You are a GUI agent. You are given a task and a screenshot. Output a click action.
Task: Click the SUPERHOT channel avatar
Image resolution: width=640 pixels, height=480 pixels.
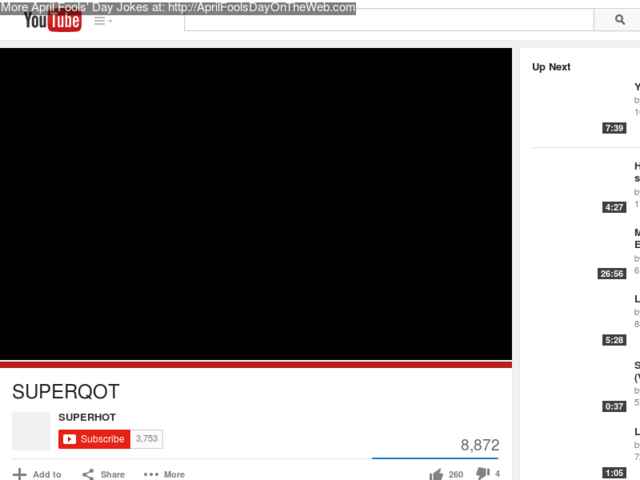tap(31, 431)
